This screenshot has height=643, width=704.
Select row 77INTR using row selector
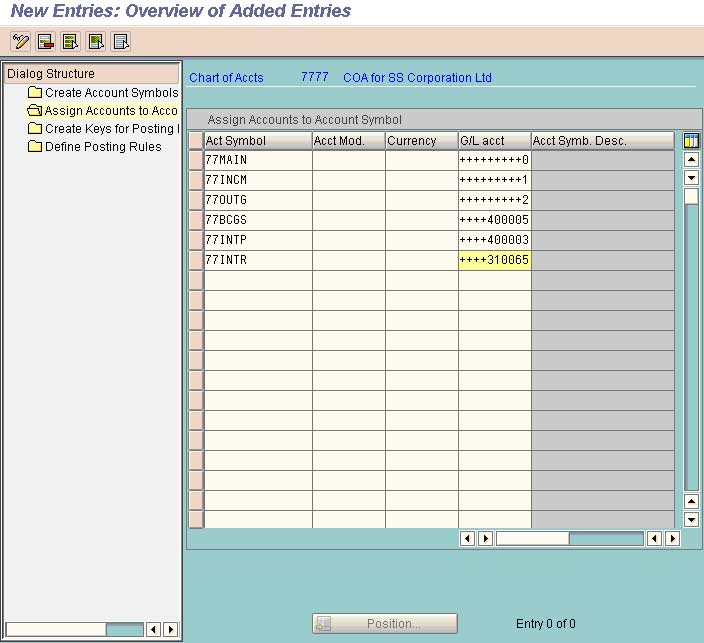196,260
